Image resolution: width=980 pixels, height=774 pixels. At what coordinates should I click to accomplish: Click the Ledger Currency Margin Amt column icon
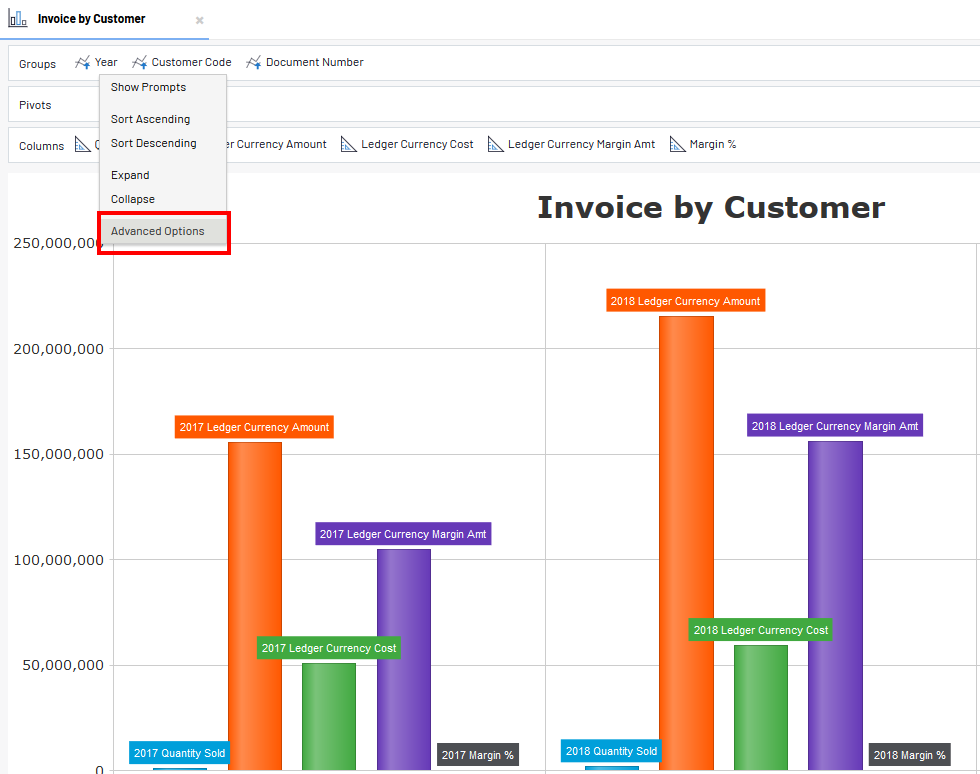pyautogui.click(x=496, y=145)
